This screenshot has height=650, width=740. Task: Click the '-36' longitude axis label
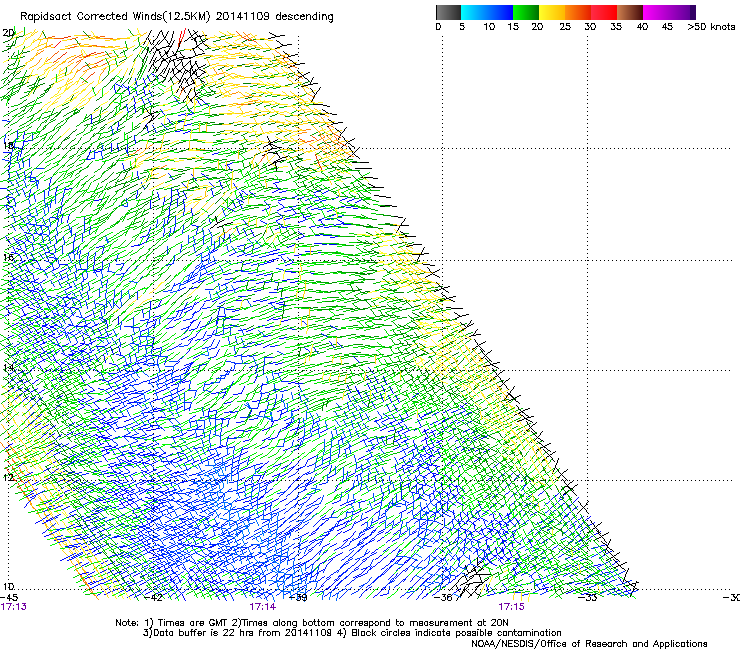coord(444,597)
